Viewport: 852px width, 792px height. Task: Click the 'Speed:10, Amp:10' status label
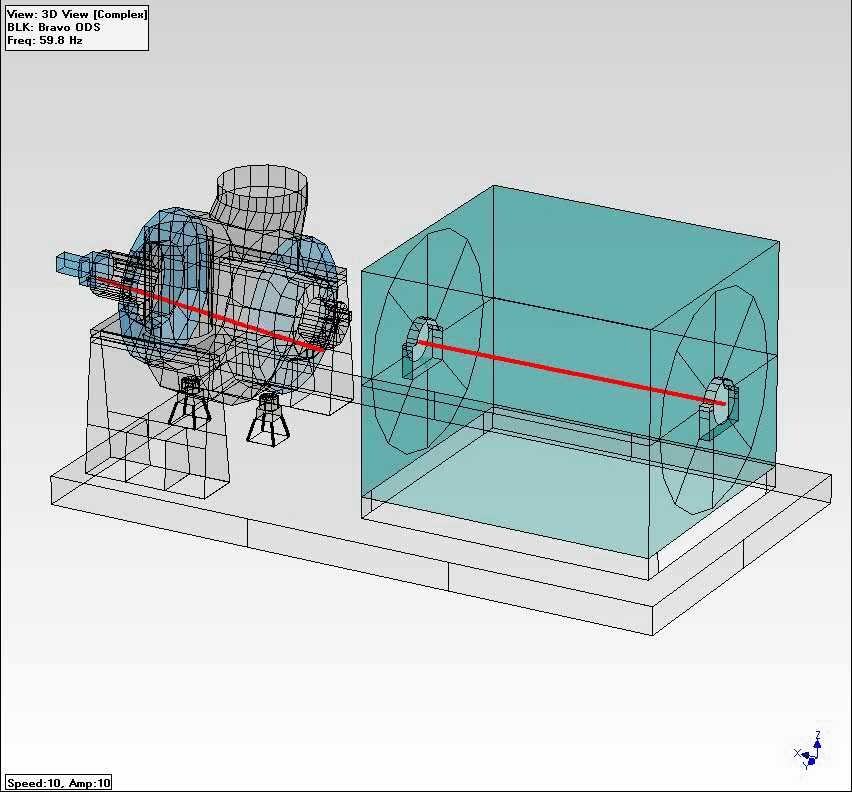point(59,783)
